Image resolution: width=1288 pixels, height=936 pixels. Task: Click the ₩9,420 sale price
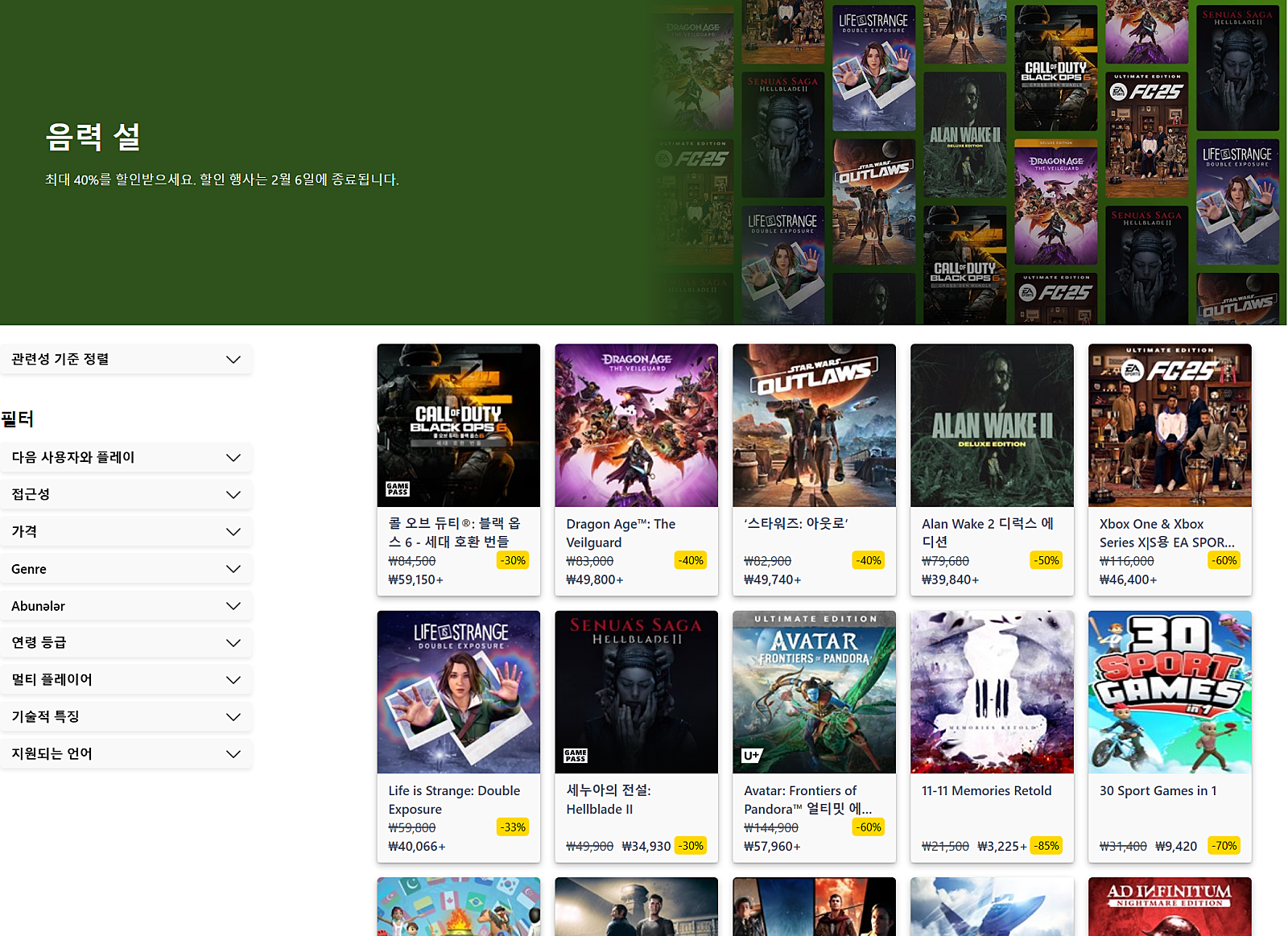(1176, 847)
